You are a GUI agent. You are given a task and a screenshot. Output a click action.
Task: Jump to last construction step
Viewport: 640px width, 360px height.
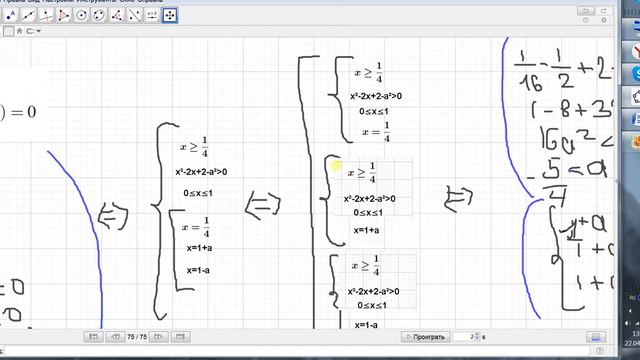[x=180, y=337]
